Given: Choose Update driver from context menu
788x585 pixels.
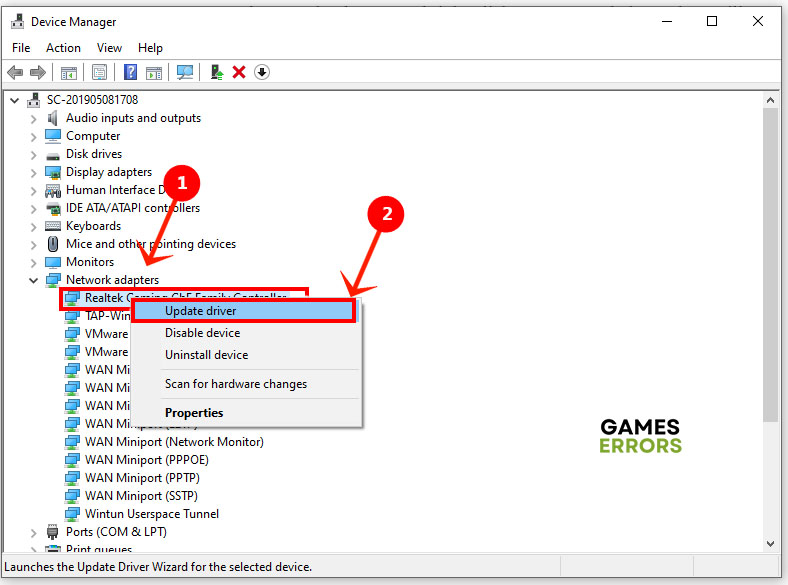Looking at the screenshot, I should [x=245, y=311].
